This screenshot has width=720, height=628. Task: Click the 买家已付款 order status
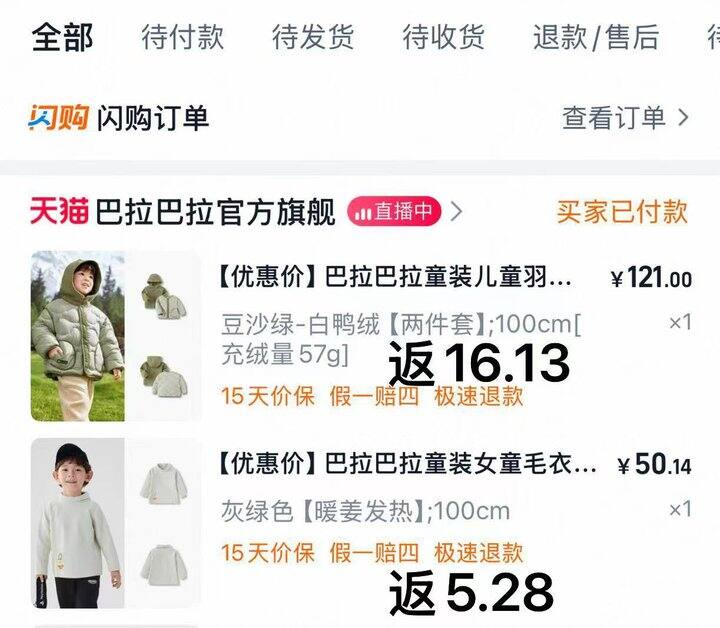pos(623,212)
